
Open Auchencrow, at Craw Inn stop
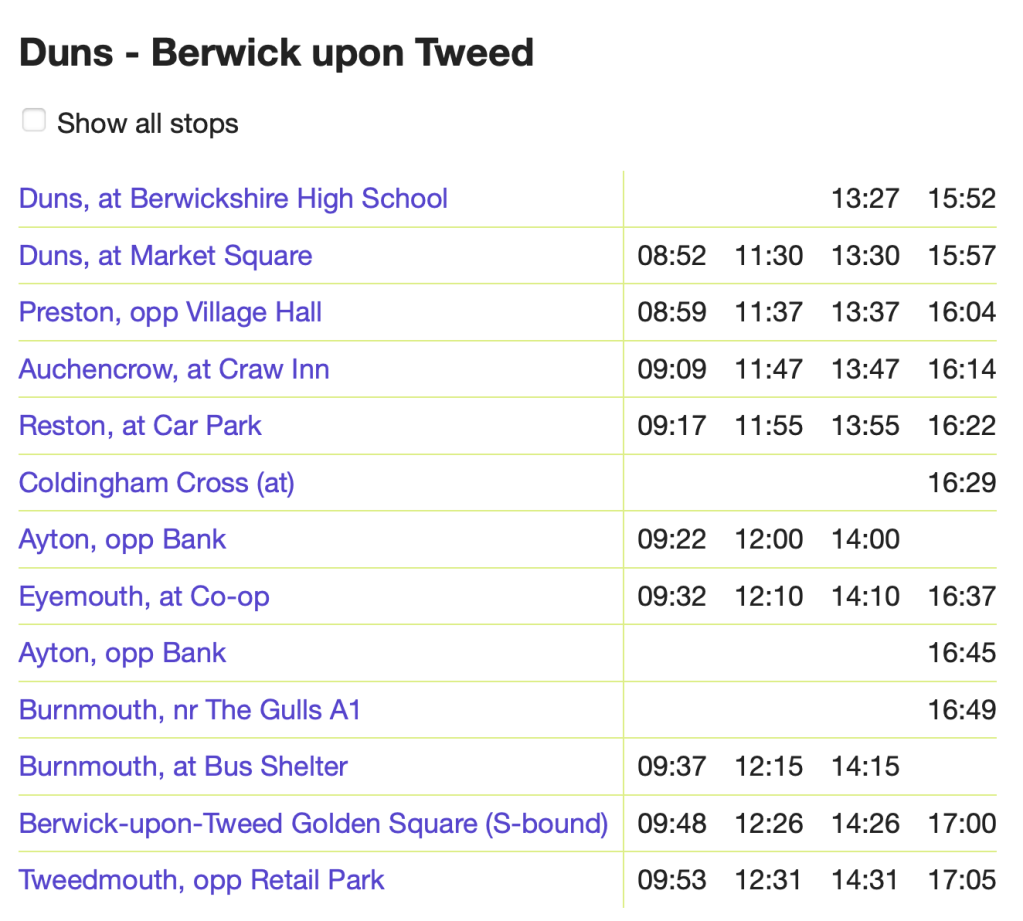coord(174,369)
